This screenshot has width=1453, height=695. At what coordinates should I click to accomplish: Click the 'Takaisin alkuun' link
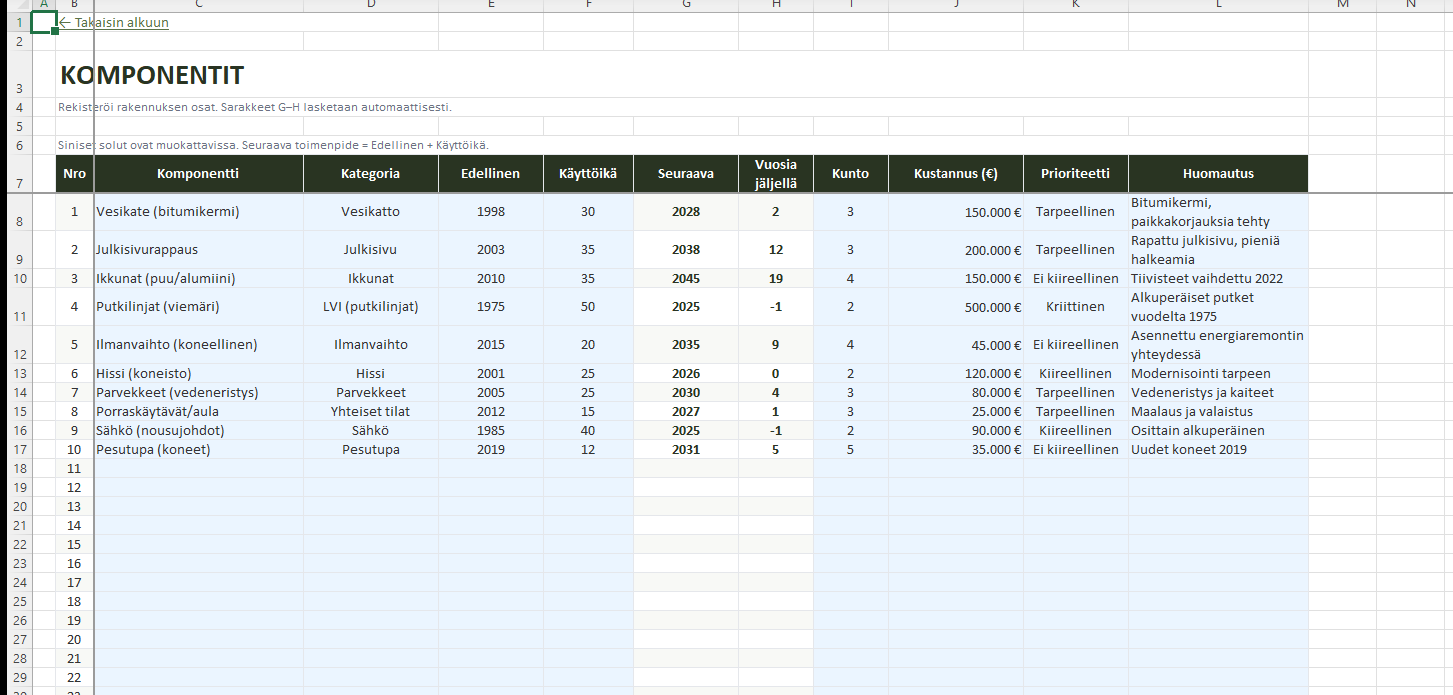(x=114, y=22)
